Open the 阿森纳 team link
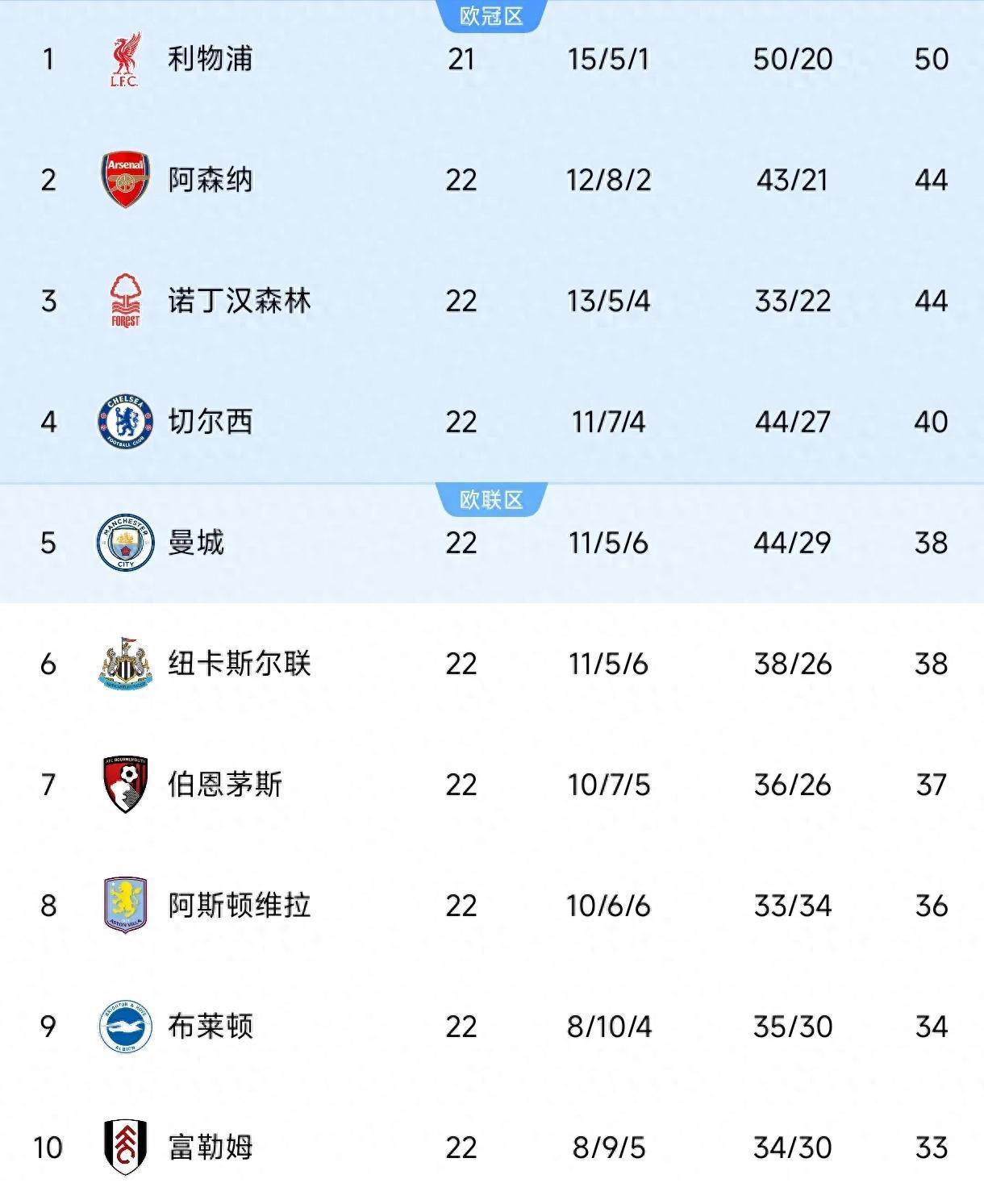Viewport: 984px width, 1204px height. (210, 180)
